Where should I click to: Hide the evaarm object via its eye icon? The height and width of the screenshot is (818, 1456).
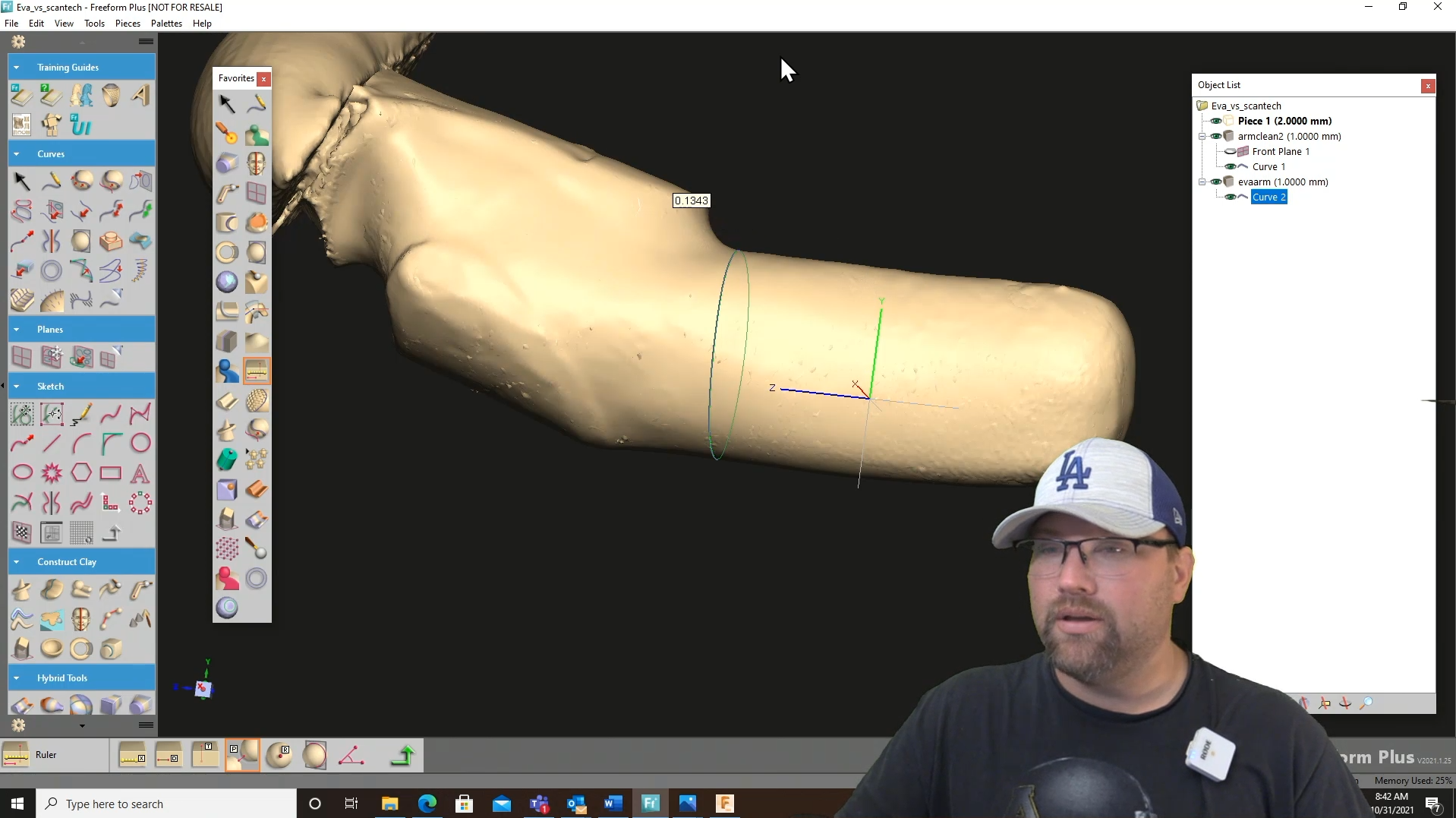1216,182
